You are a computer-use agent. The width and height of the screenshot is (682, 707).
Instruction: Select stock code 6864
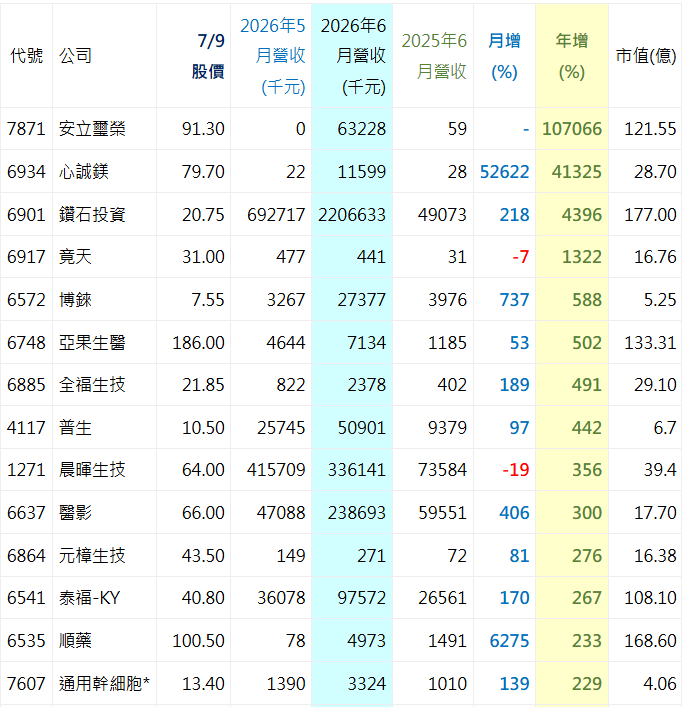point(26,556)
